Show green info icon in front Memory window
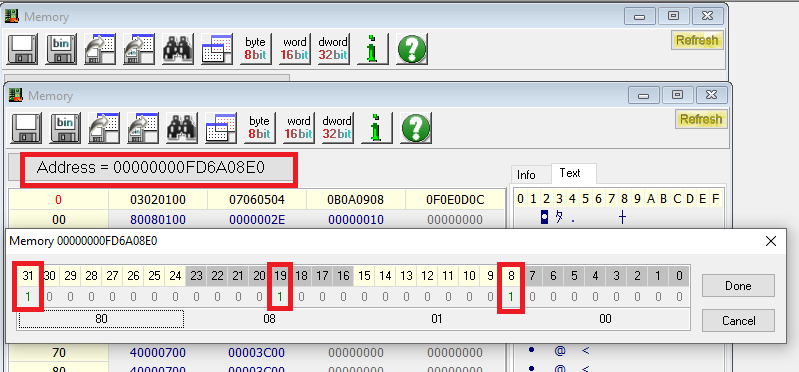 [x=376, y=127]
